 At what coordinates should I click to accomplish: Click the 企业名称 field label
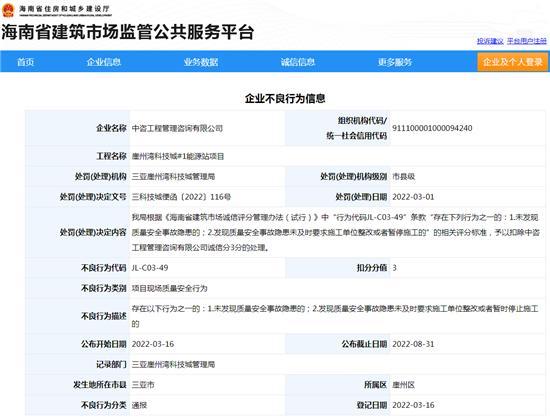tap(111, 128)
